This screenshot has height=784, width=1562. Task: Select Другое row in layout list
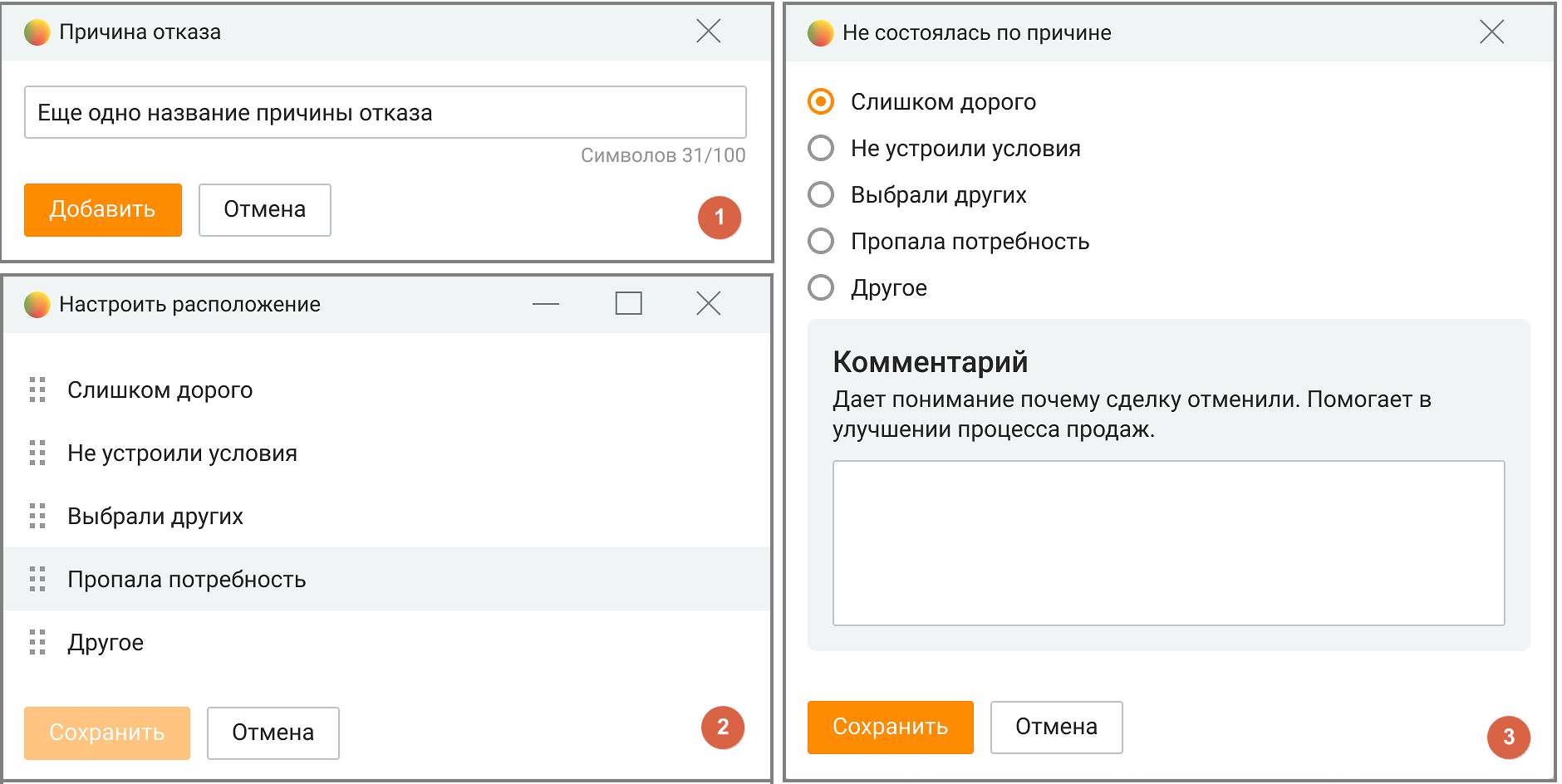[387, 642]
